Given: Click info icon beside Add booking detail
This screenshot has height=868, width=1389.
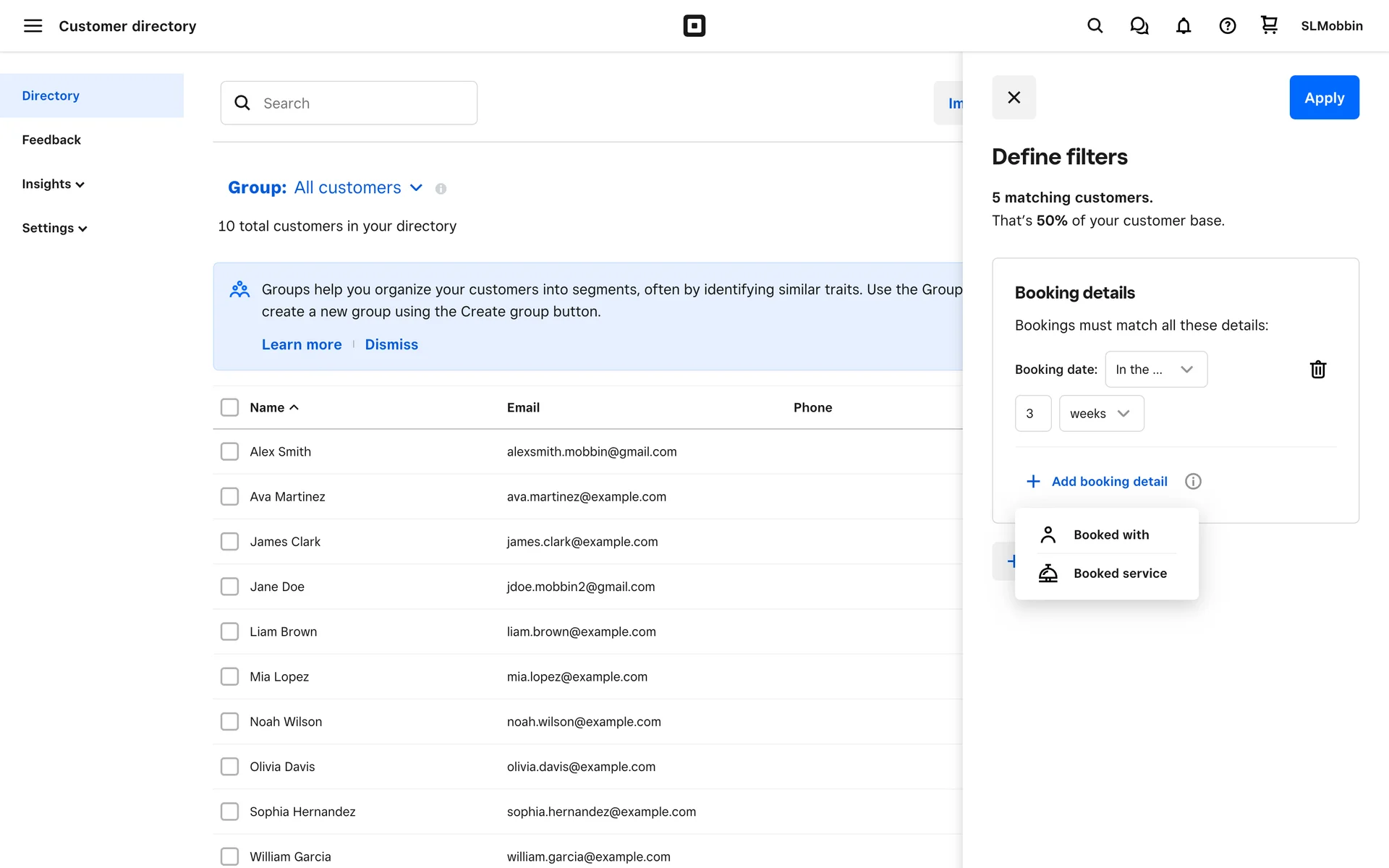Looking at the screenshot, I should 1193,482.
